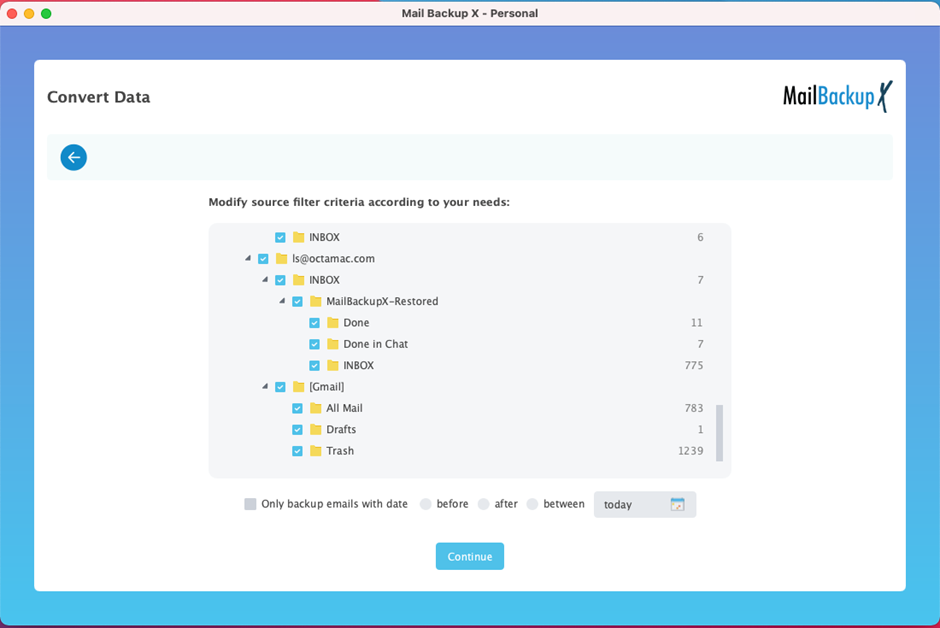
Task: Click the [Gmail] folder label
Action: 327,387
